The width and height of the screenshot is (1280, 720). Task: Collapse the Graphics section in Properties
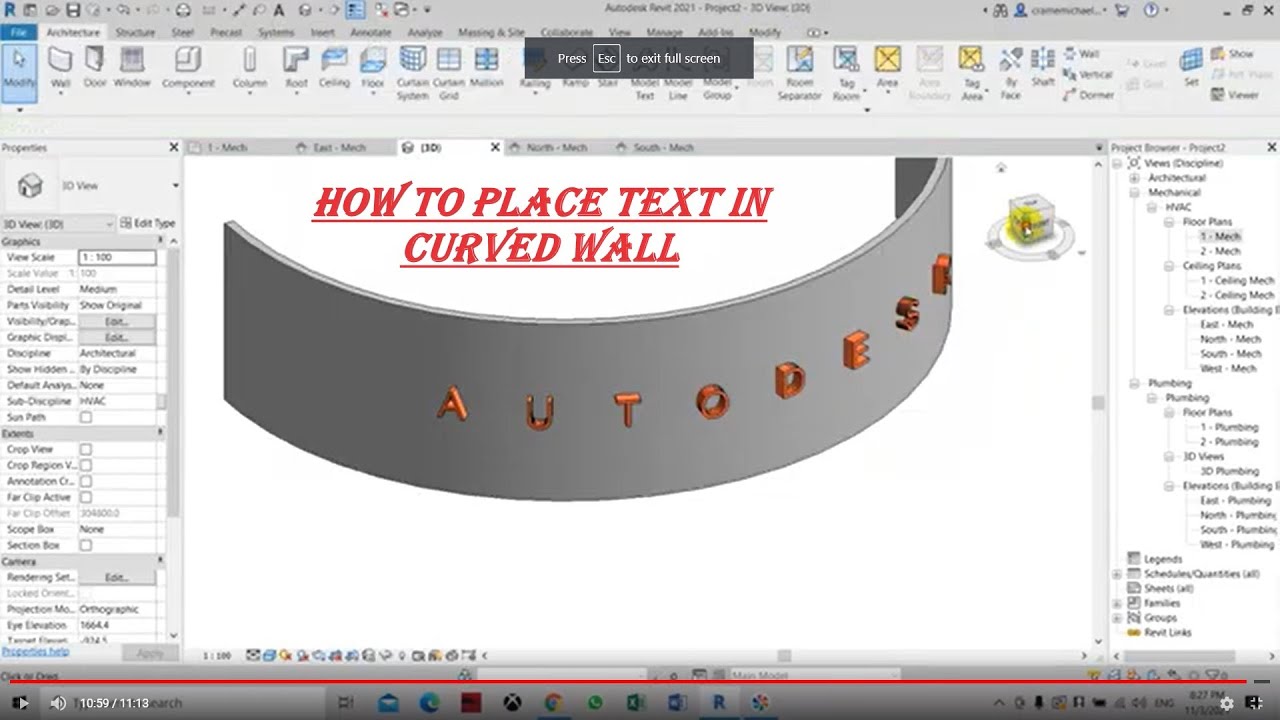(161, 241)
